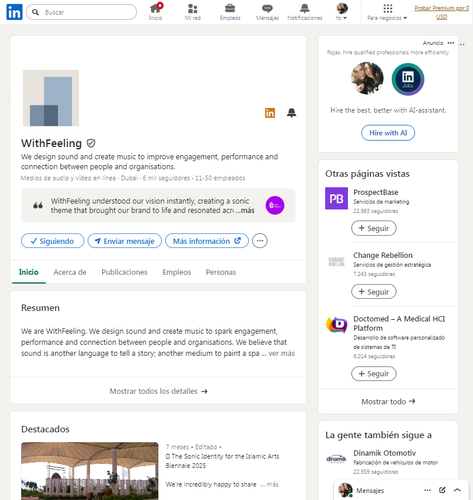Open Notificaciones bell in navbar
Viewport: 473px width, 500px height.
[x=305, y=12]
